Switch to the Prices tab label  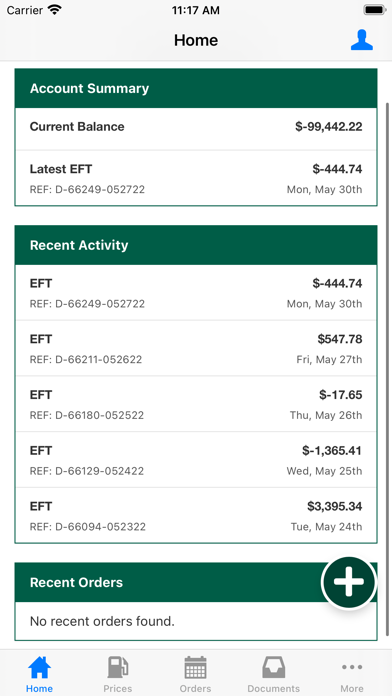tap(118, 688)
